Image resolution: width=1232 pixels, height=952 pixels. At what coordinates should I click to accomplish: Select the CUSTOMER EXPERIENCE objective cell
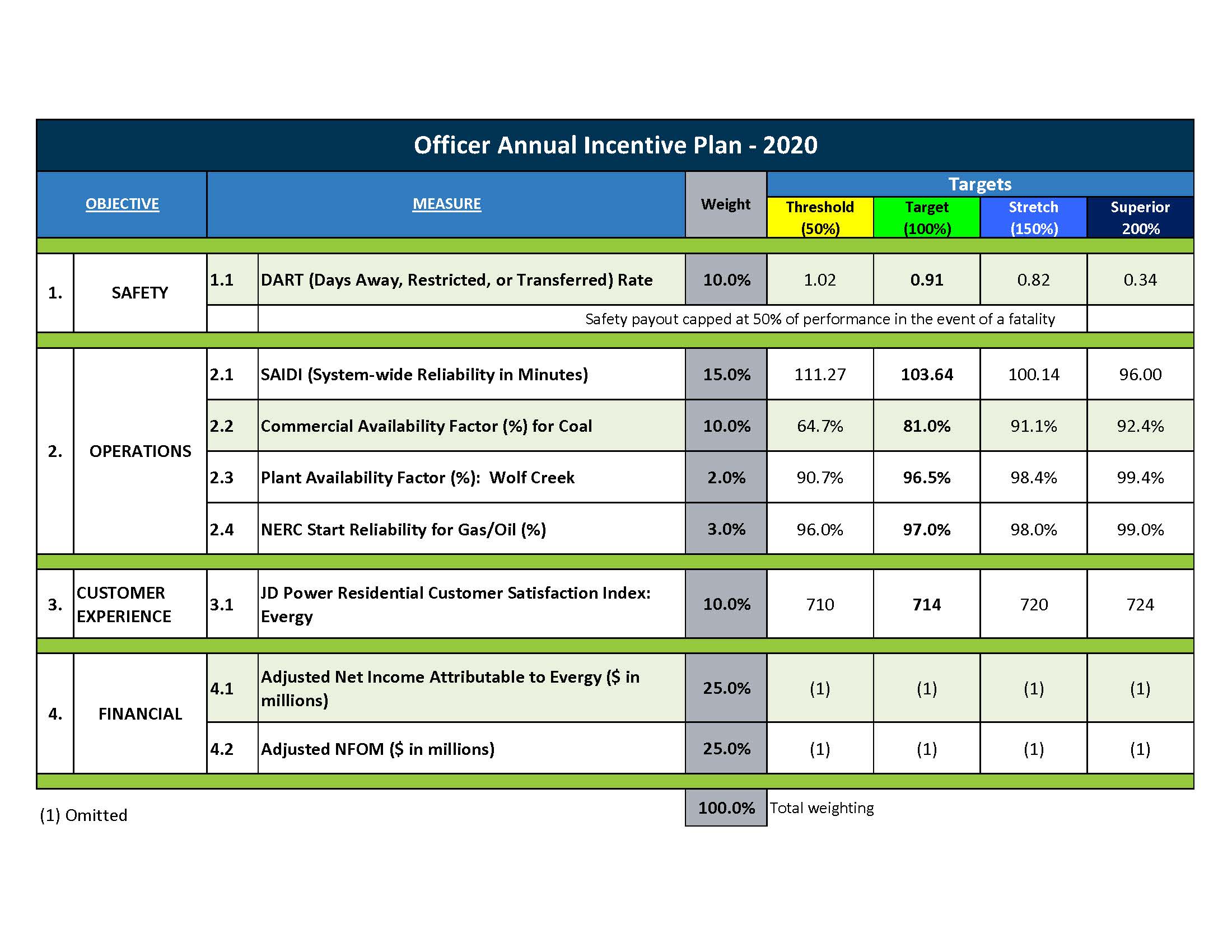tap(140, 604)
